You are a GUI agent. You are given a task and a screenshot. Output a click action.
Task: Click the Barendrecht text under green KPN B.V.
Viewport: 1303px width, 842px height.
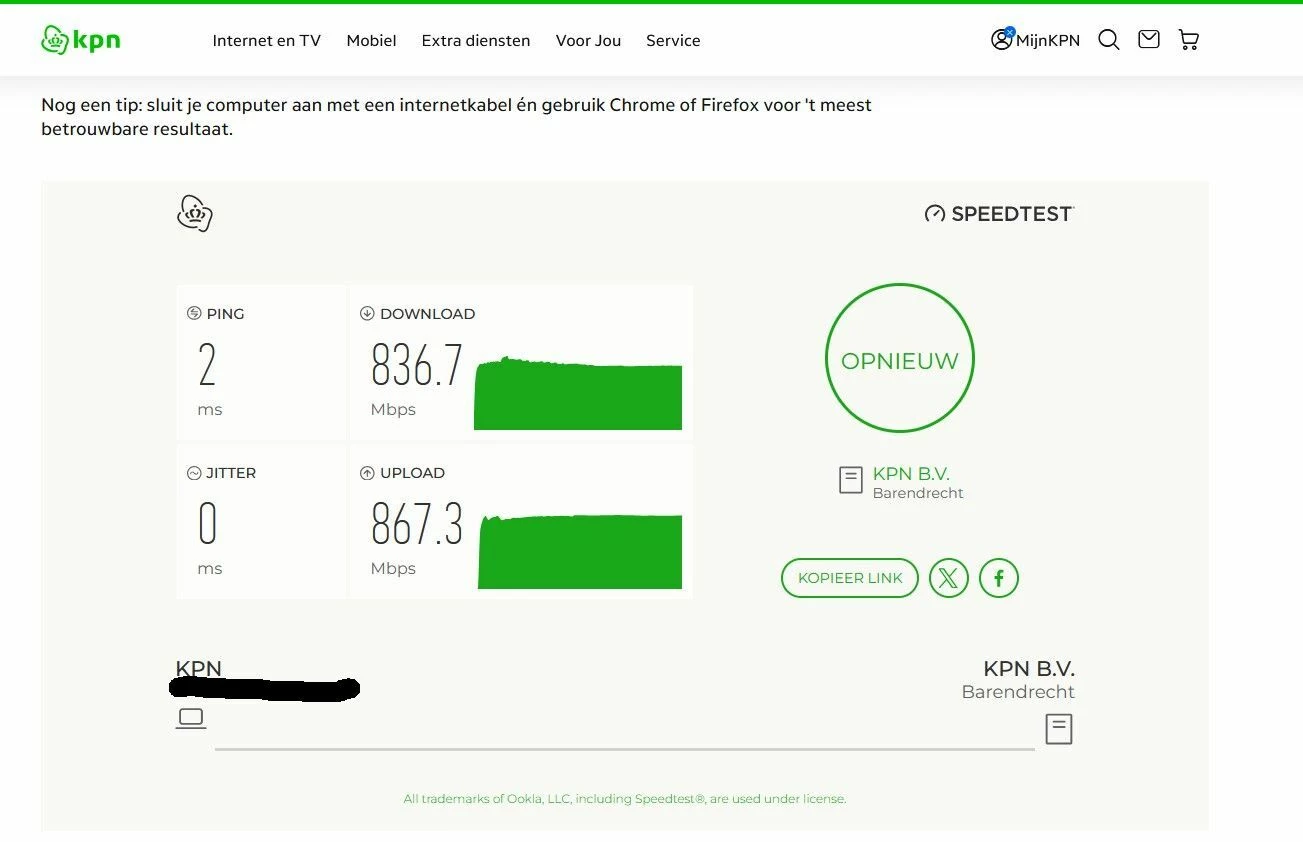(x=918, y=493)
